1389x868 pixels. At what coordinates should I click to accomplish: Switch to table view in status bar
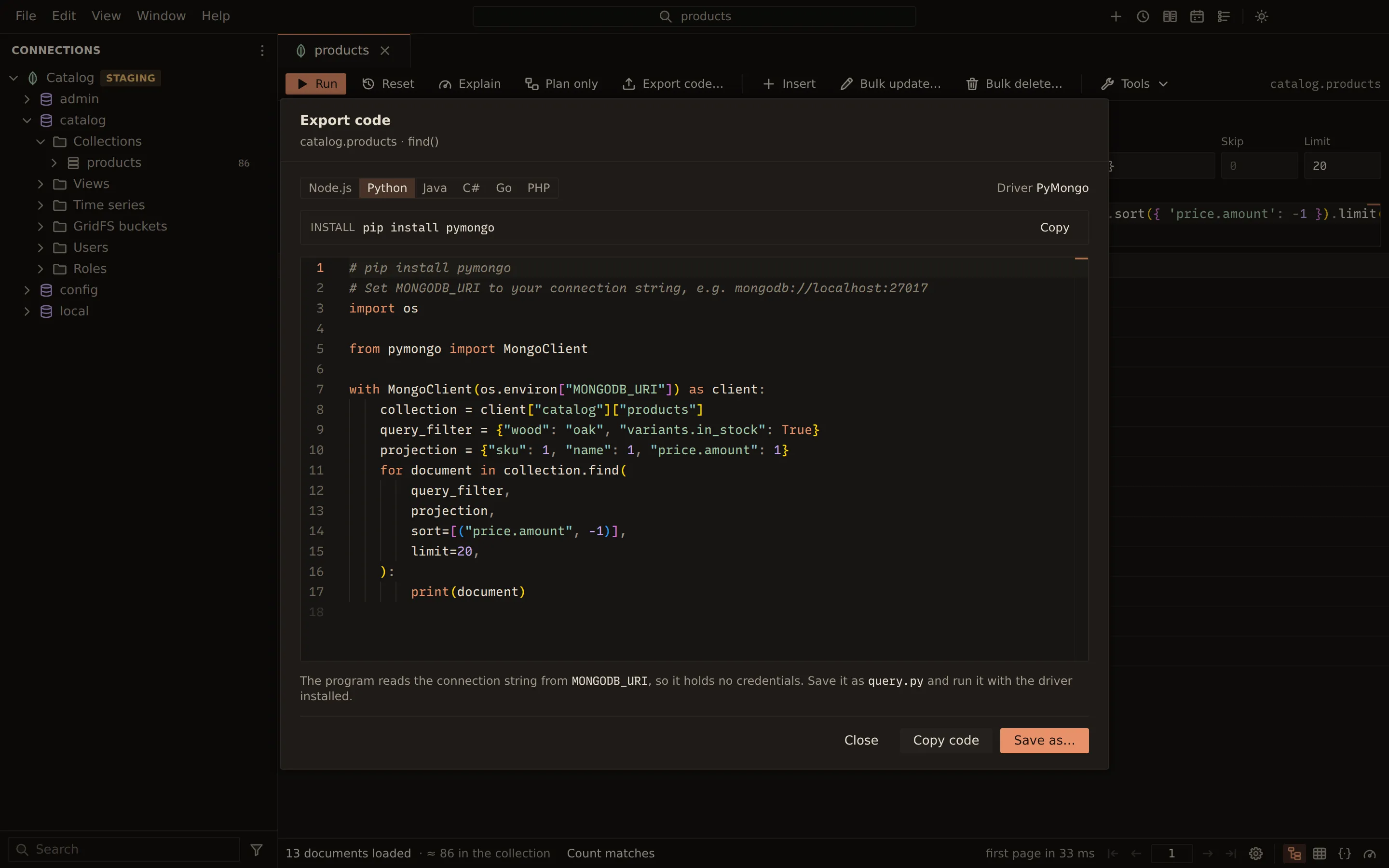[x=1320, y=854]
